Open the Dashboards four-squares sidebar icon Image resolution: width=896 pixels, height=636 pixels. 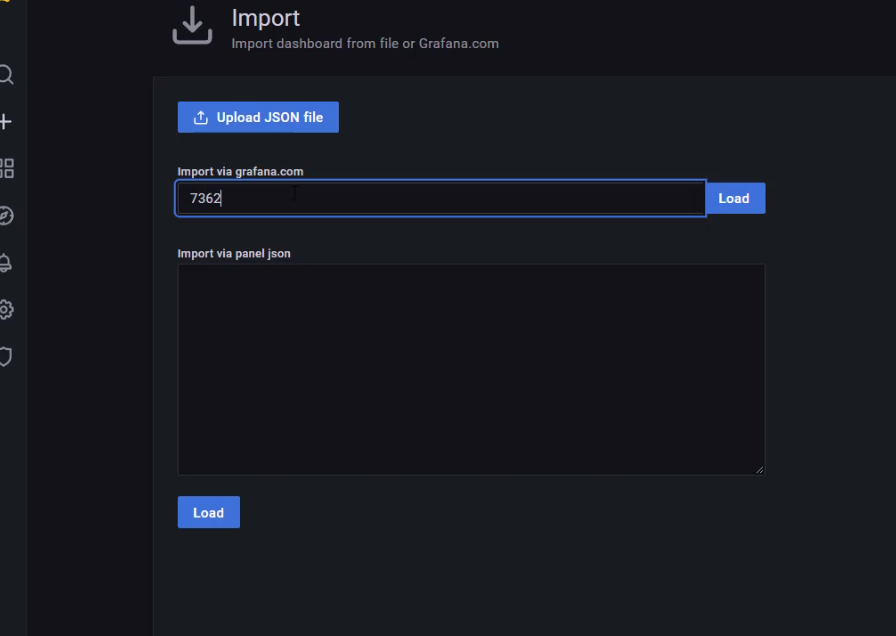[x=6, y=168]
